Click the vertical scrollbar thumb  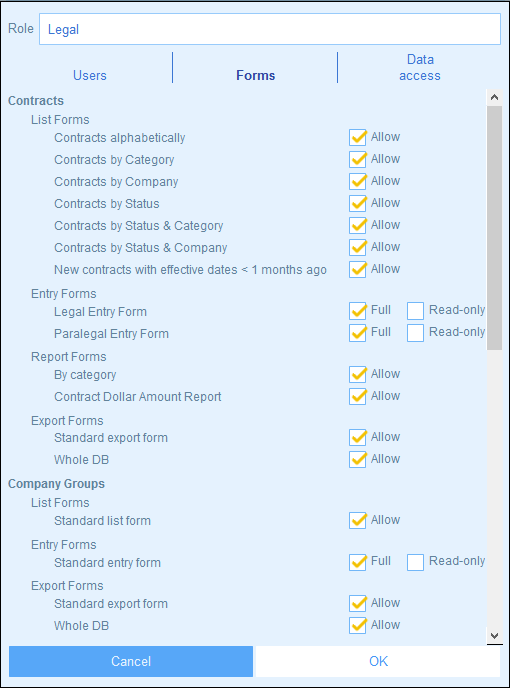click(x=495, y=228)
